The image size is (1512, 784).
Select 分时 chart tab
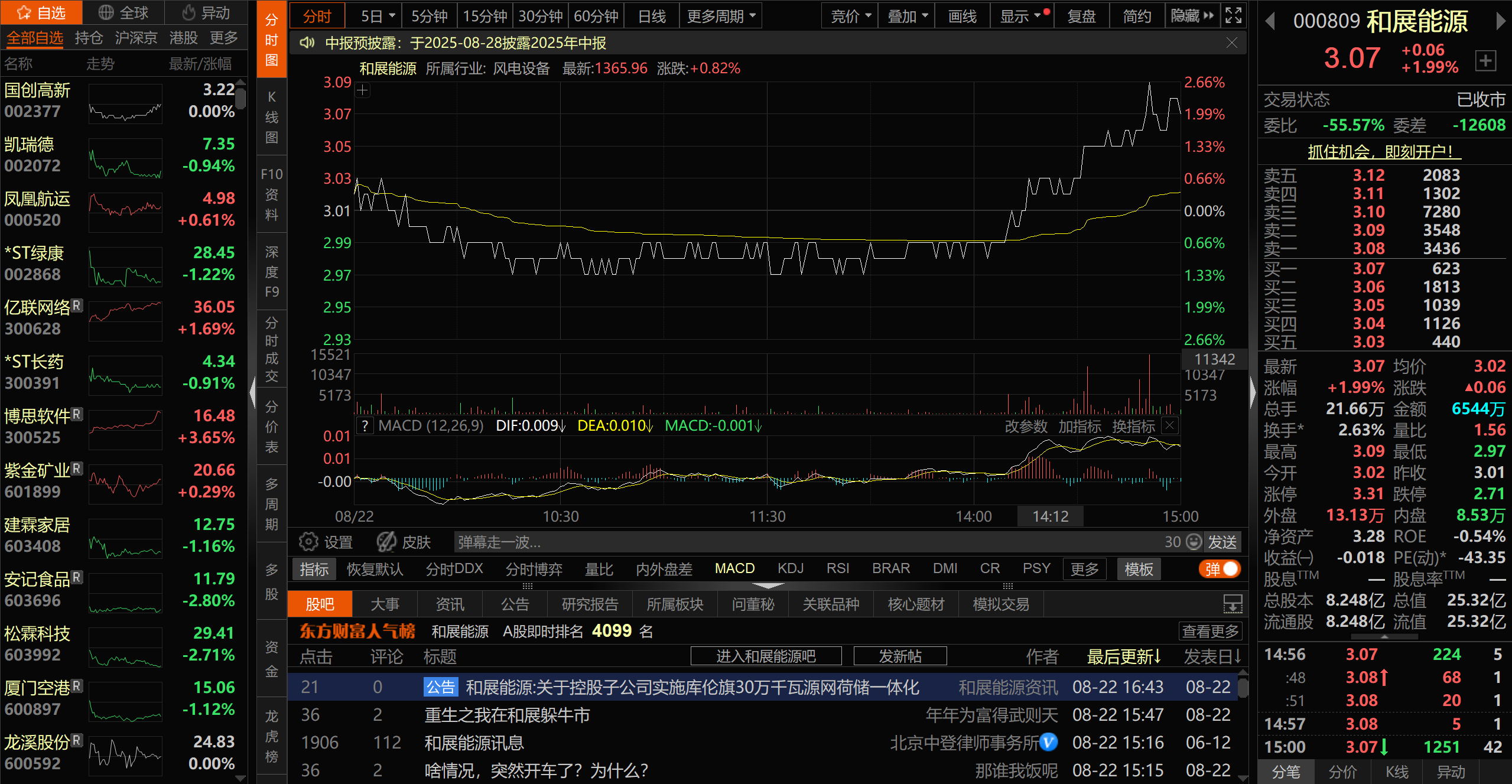click(x=317, y=16)
